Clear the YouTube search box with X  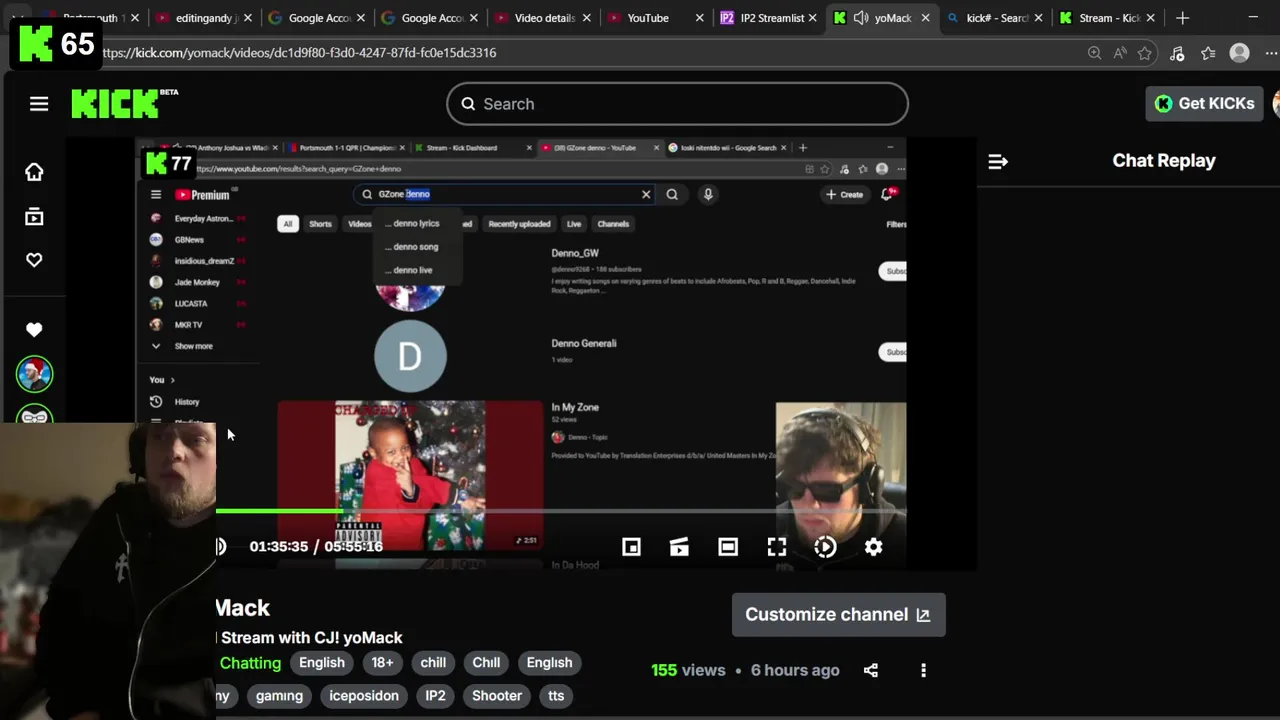click(646, 195)
